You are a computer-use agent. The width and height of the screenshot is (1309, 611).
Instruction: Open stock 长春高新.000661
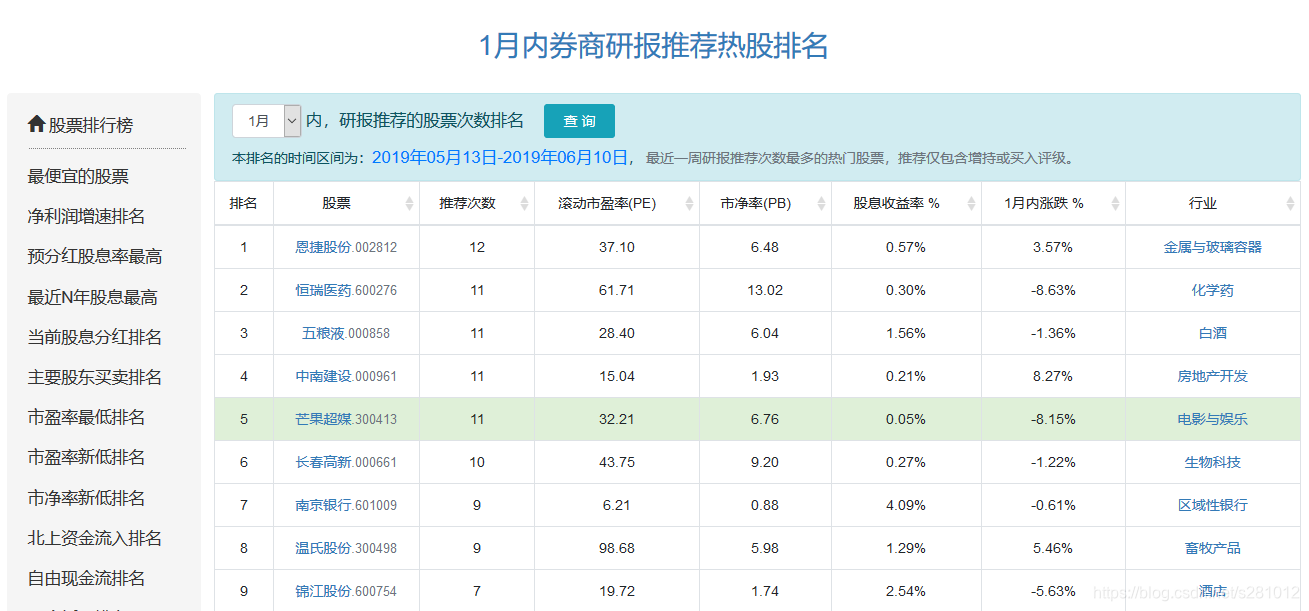pyautogui.click(x=346, y=462)
